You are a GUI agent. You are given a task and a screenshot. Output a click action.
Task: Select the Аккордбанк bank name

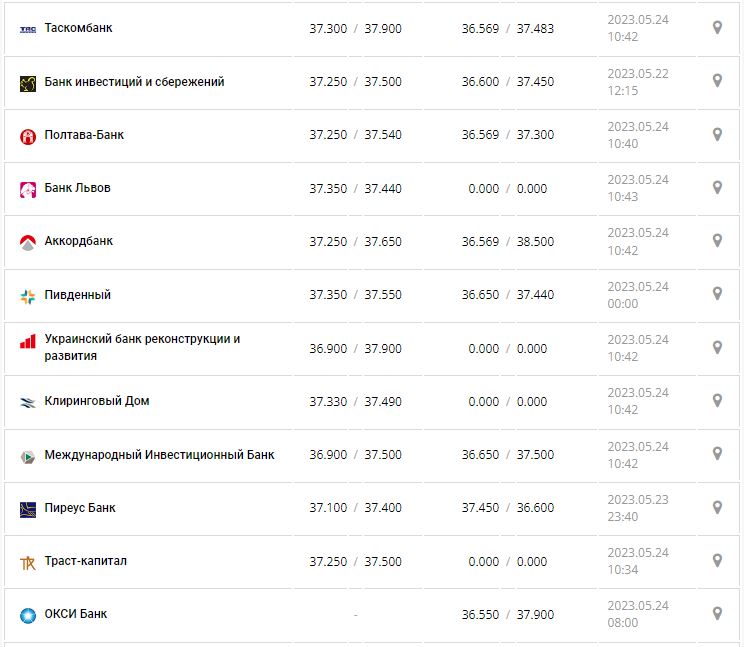click(x=79, y=241)
